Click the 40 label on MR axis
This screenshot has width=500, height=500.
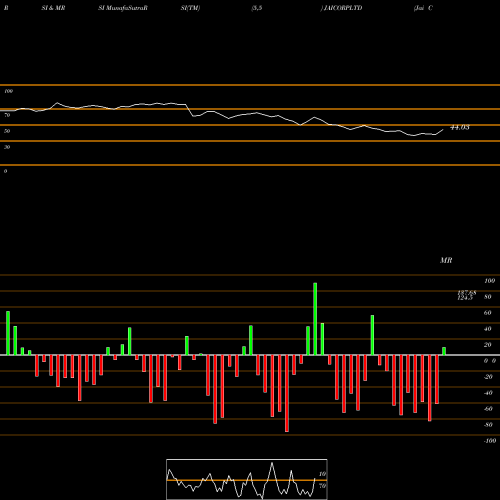pyautogui.click(x=488, y=329)
